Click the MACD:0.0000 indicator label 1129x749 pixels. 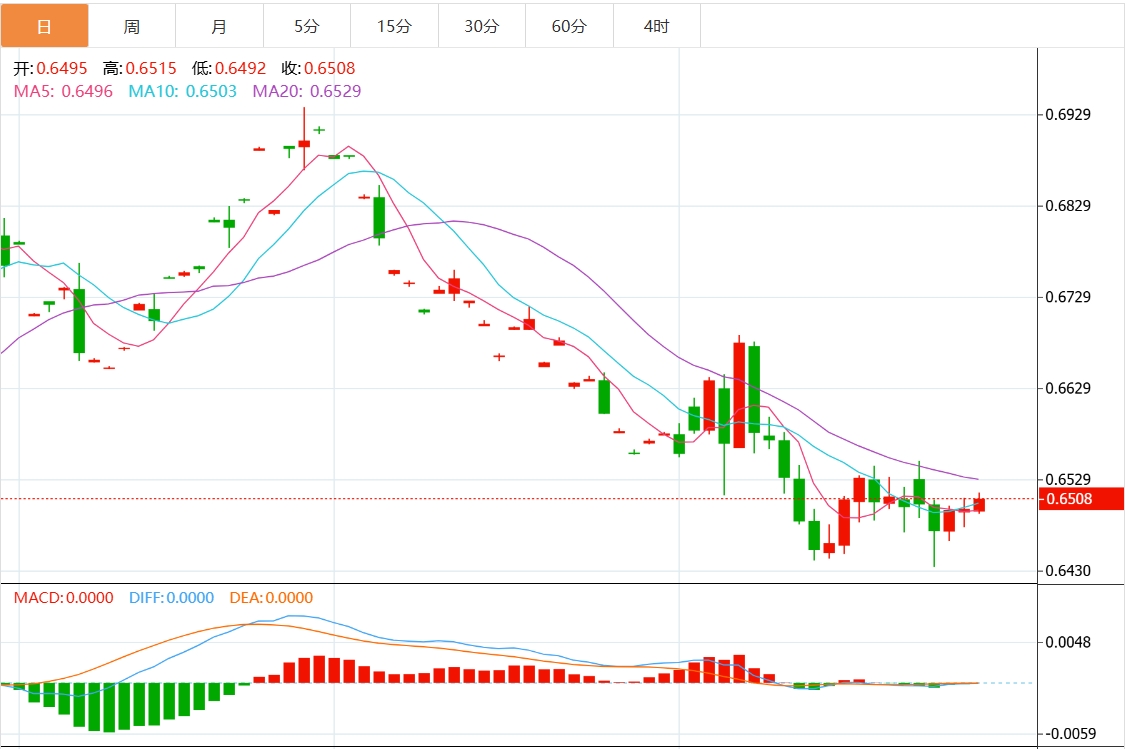pyautogui.click(x=63, y=598)
